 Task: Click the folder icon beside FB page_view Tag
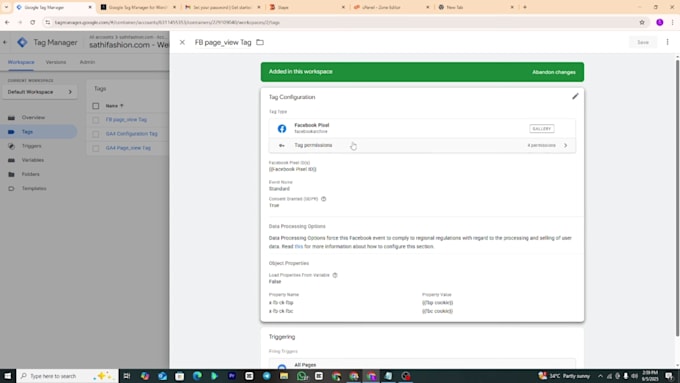click(260, 42)
